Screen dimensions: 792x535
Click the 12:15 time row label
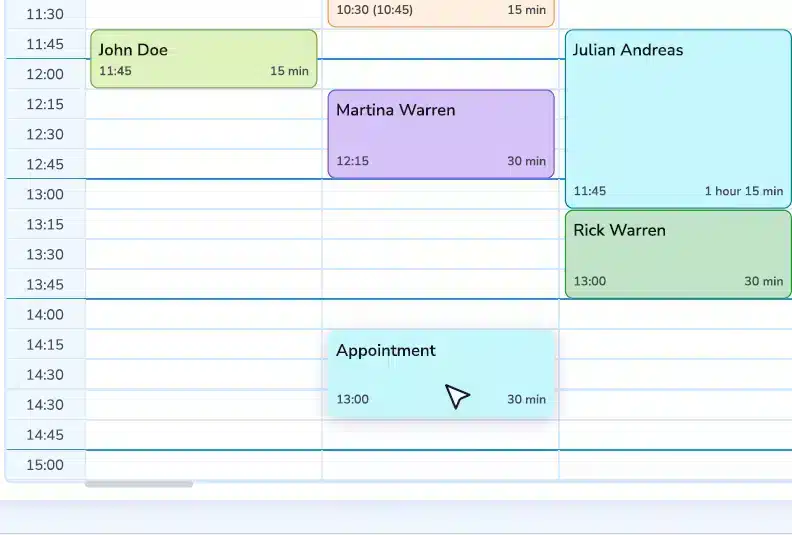[x=45, y=104]
